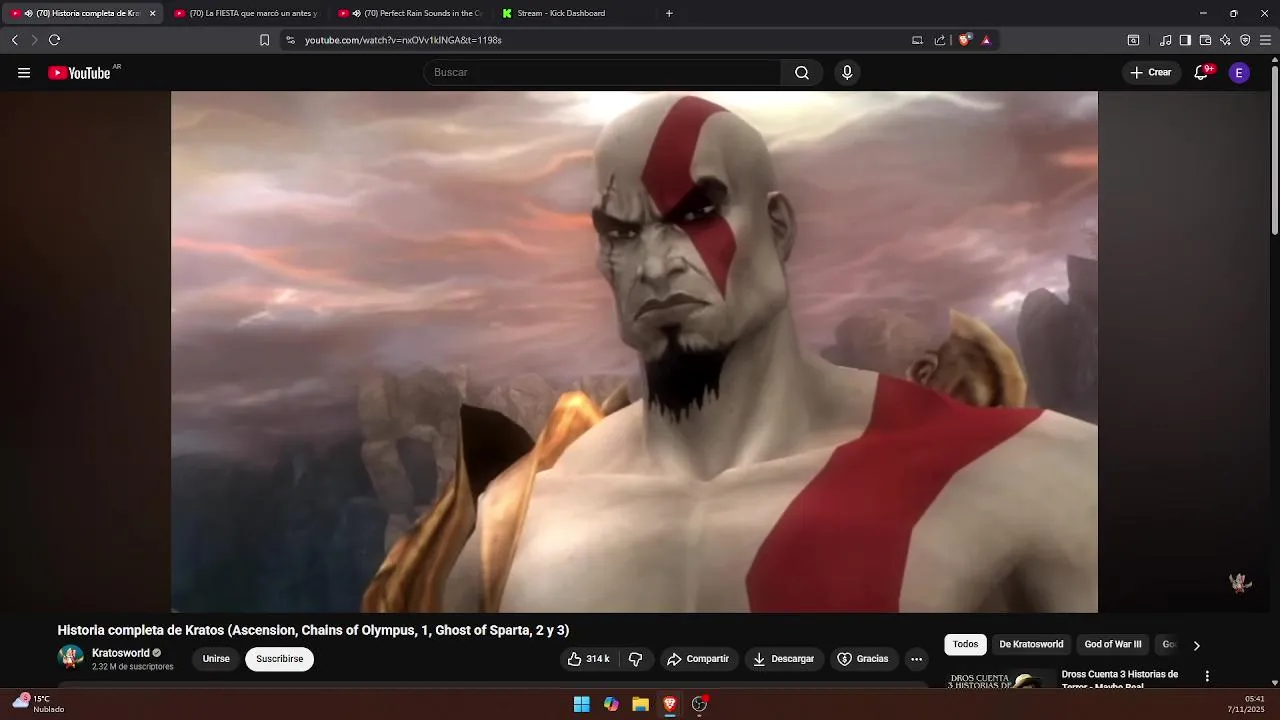Image resolution: width=1280 pixels, height=720 pixels.
Task: Open the Windows Start menu
Action: pyautogui.click(x=581, y=704)
